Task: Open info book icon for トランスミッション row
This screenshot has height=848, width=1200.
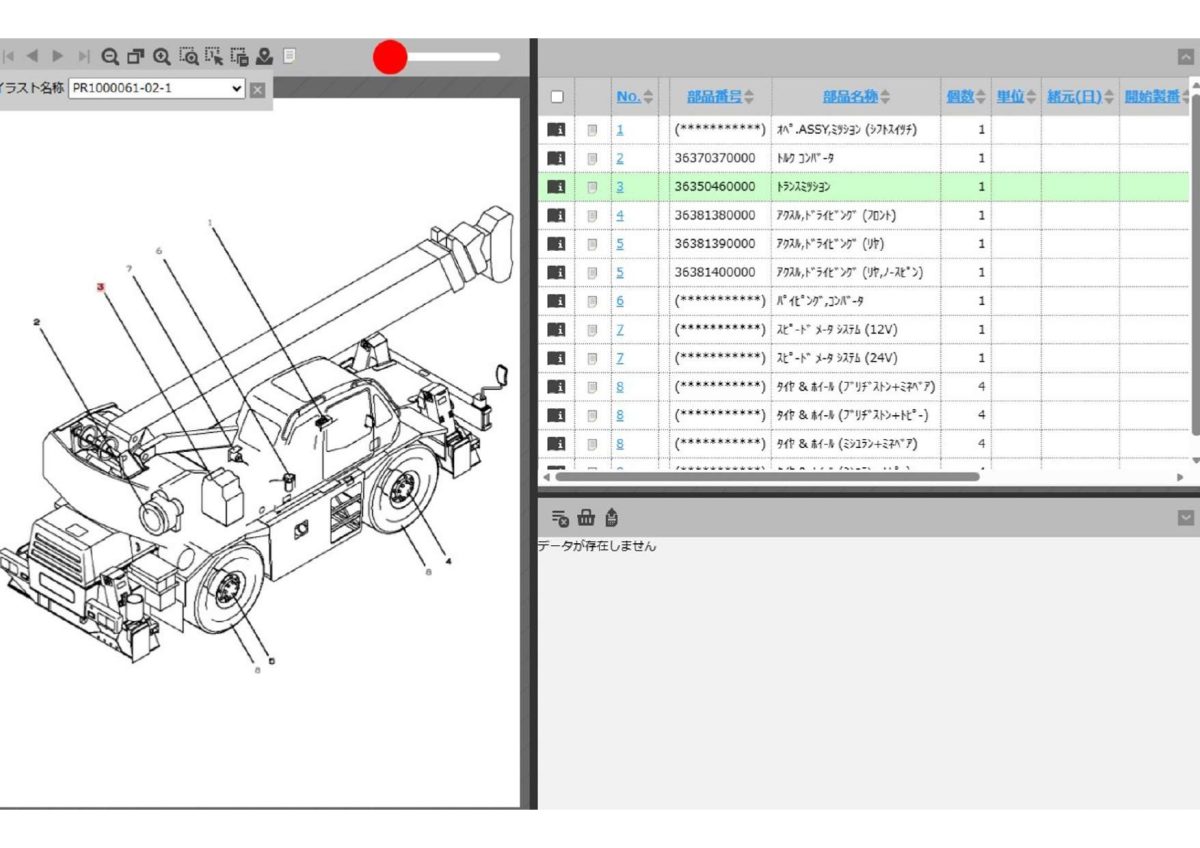Action: [556, 186]
